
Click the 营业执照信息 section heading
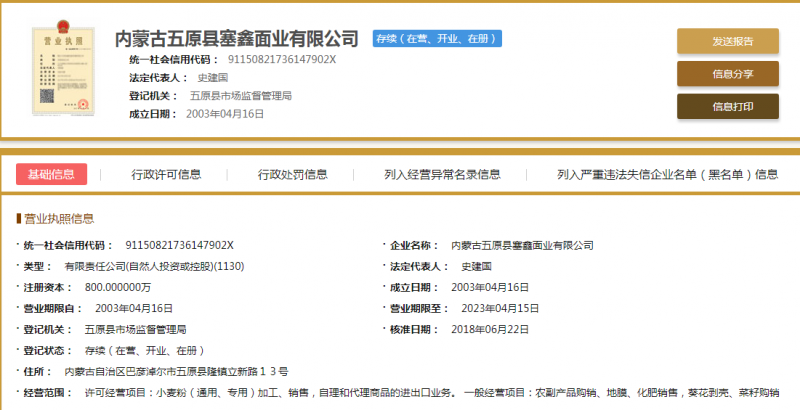tap(59, 219)
